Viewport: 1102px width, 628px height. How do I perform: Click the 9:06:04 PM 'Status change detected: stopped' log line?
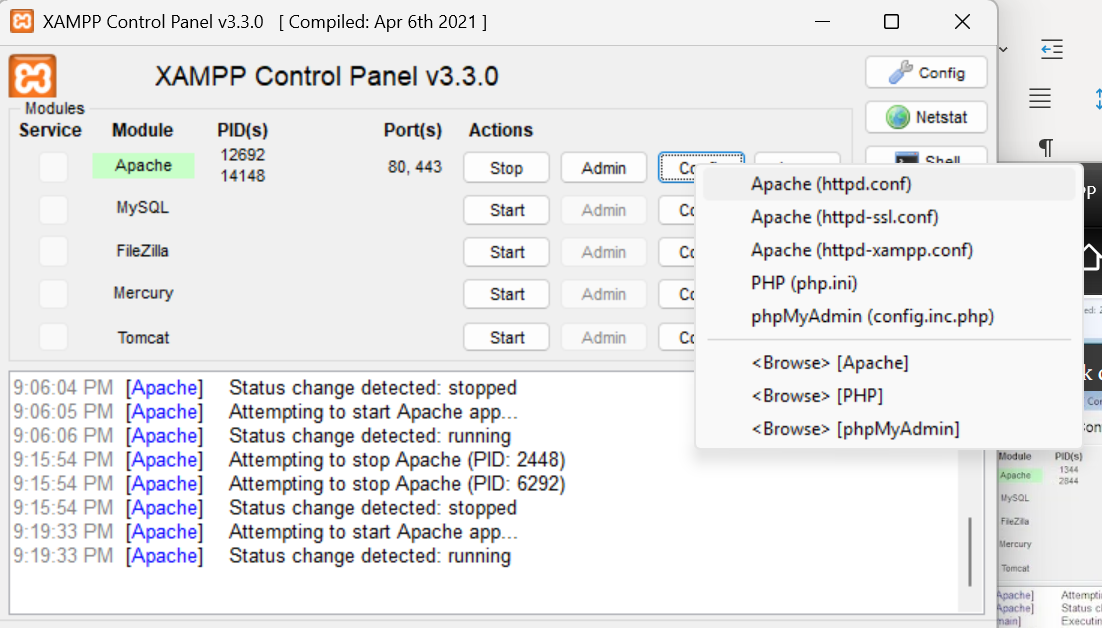click(372, 388)
